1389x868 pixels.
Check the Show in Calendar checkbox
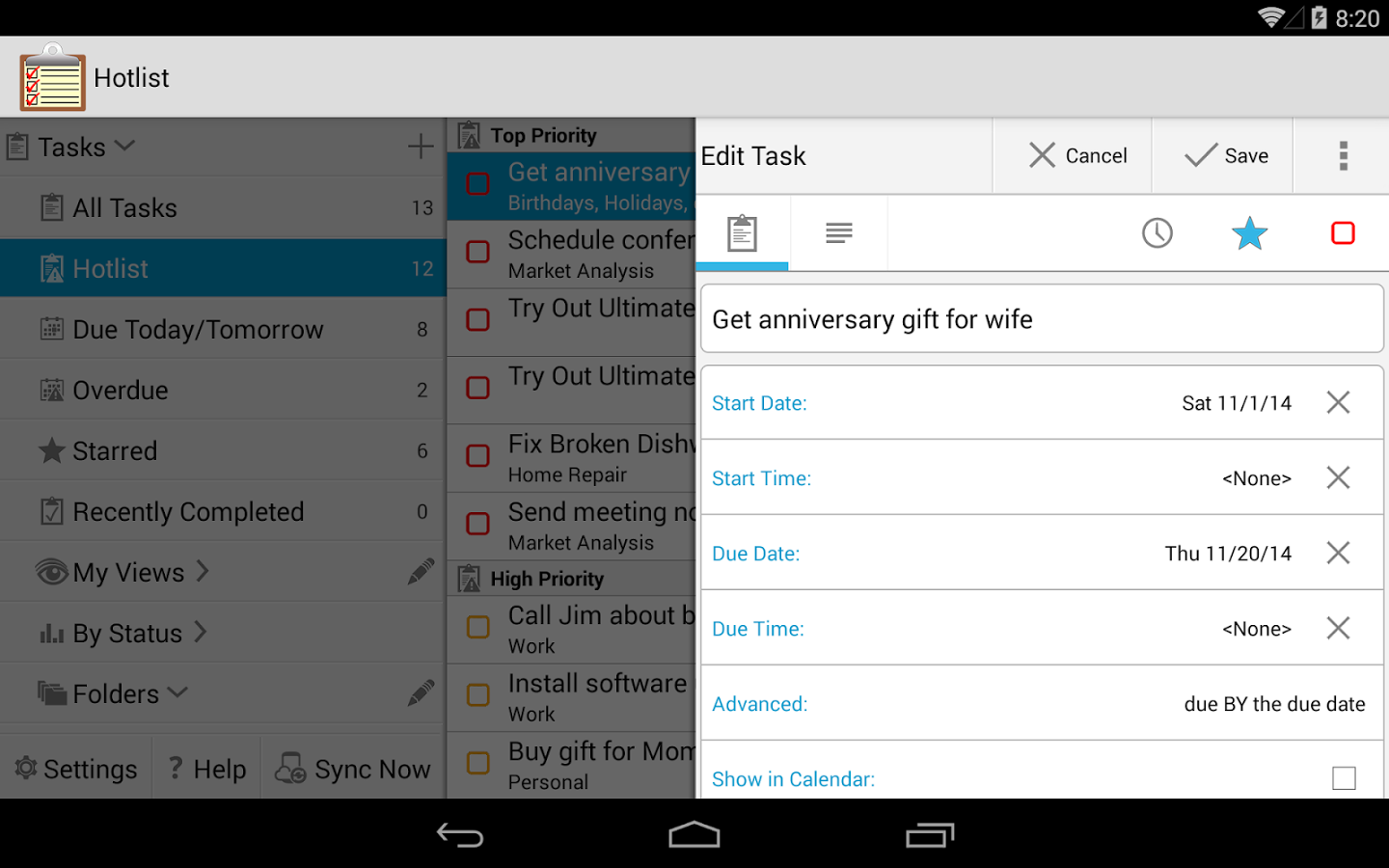1344,778
